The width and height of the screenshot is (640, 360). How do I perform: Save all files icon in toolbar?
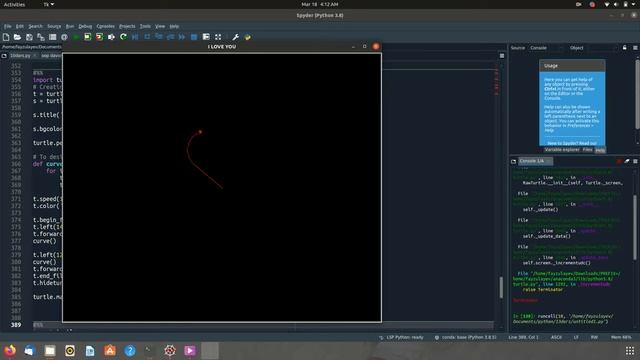pyautogui.click(x=41, y=37)
